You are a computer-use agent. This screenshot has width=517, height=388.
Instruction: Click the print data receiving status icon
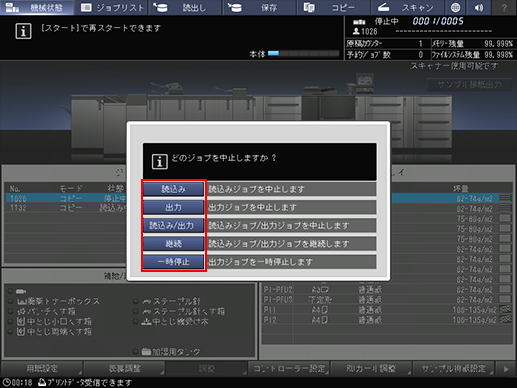click(42, 382)
